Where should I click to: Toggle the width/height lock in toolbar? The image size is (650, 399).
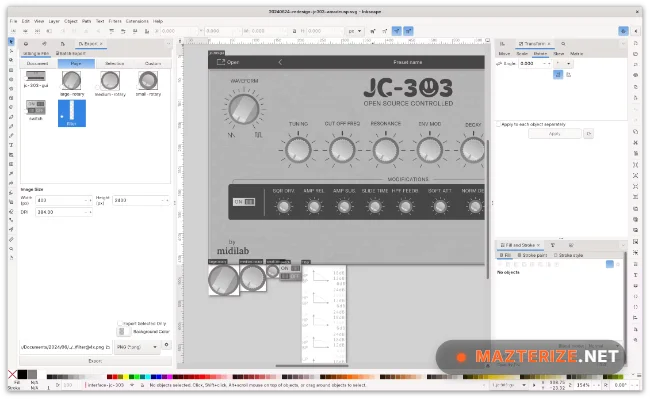[294, 31]
